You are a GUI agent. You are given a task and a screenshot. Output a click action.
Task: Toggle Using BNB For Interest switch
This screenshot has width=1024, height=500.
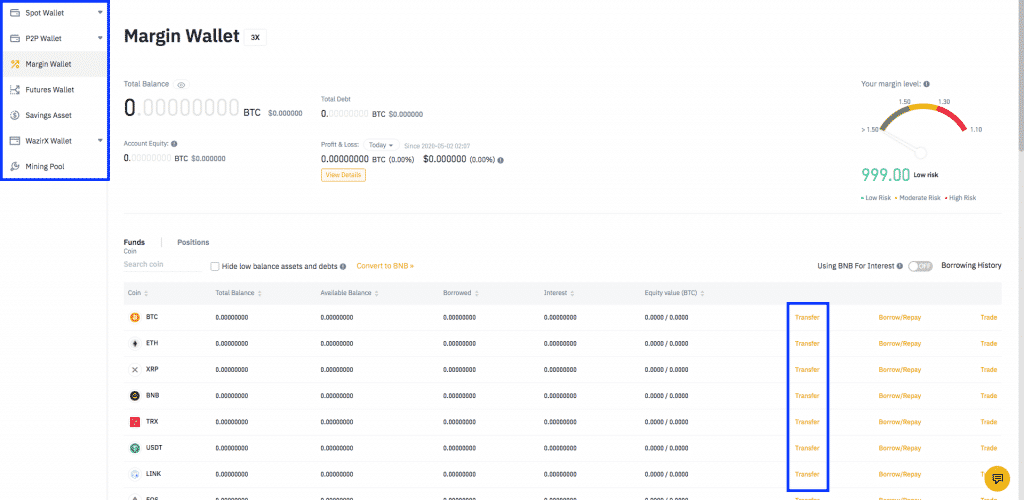click(920, 266)
